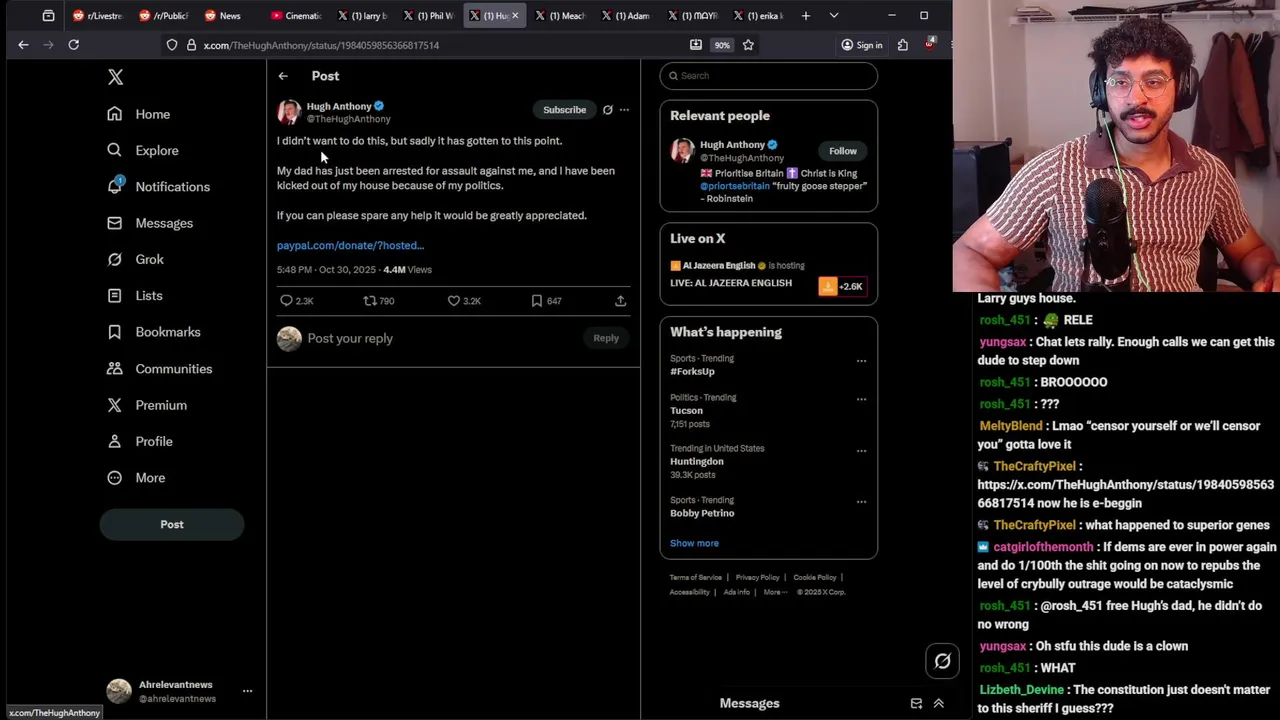Open more options for #ForksUp trend
Image resolution: width=1280 pixels, height=720 pixels.
[861, 361]
